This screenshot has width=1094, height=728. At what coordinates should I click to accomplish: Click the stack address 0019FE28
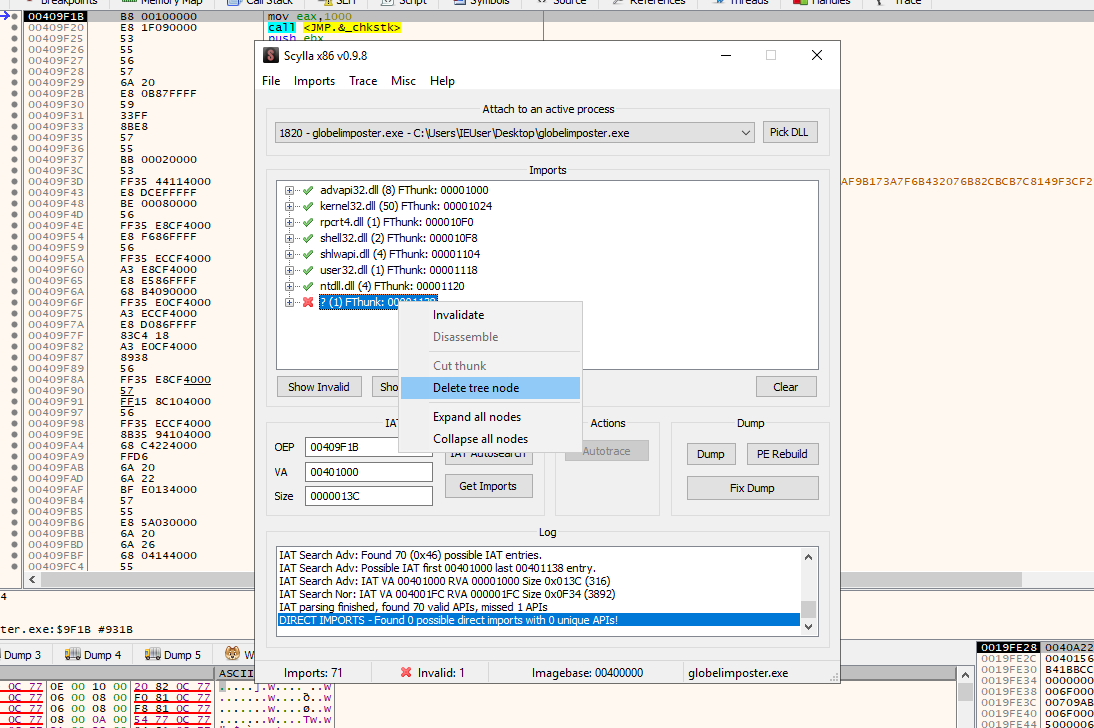tap(1009, 647)
